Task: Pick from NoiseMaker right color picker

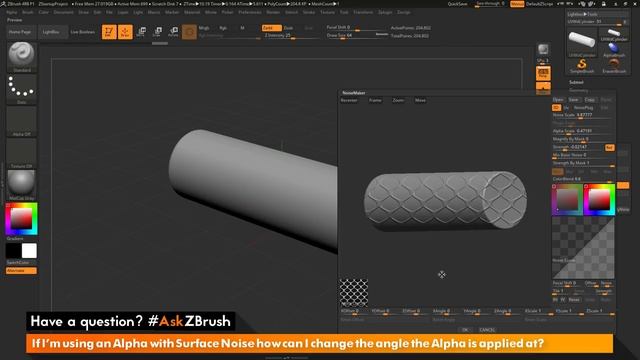Action: [599, 200]
